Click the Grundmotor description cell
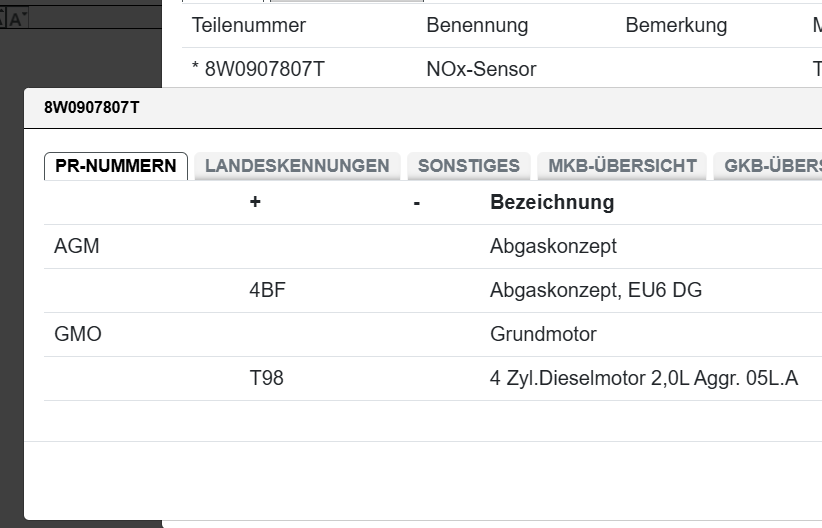 [x=543, y=334]
